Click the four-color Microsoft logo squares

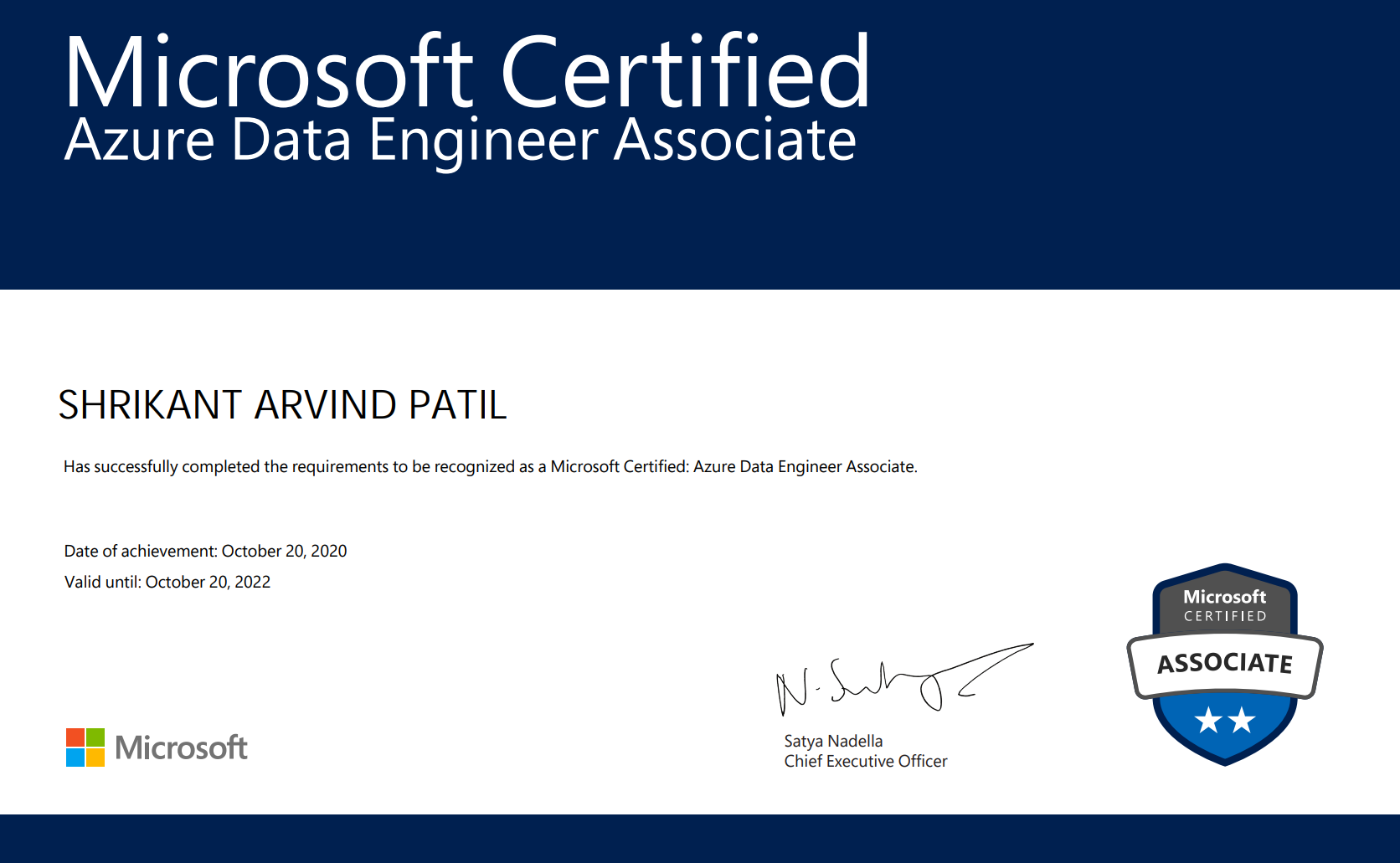coord(85,747)
